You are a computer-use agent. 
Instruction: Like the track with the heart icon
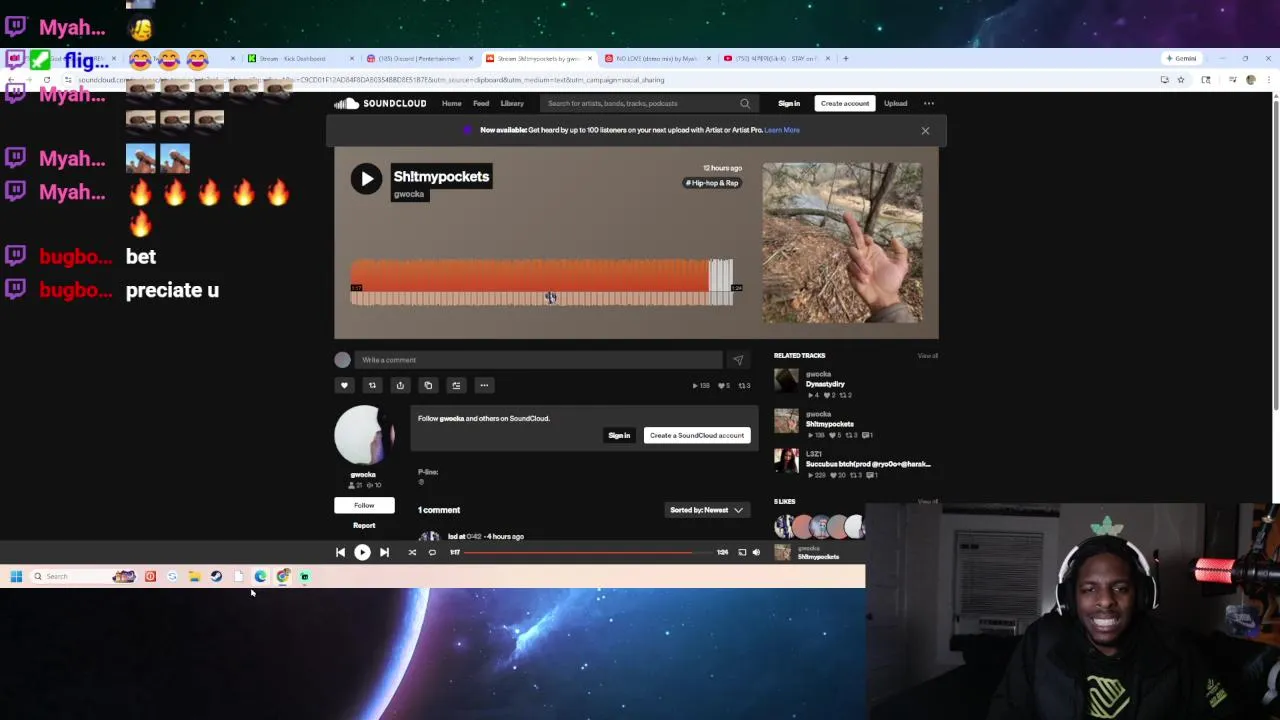(x=344, y=385)
